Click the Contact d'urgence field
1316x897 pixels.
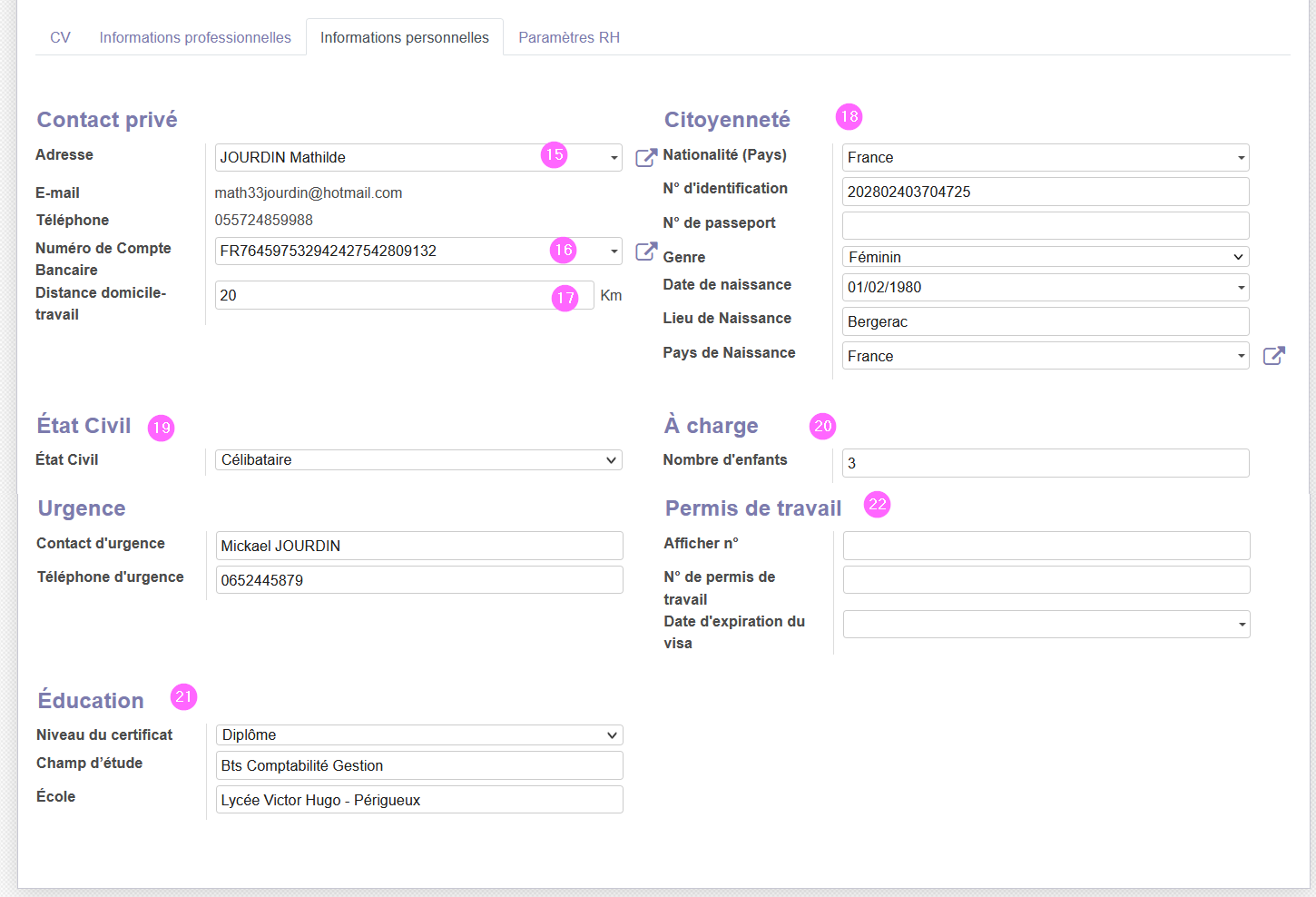(419, 546)
